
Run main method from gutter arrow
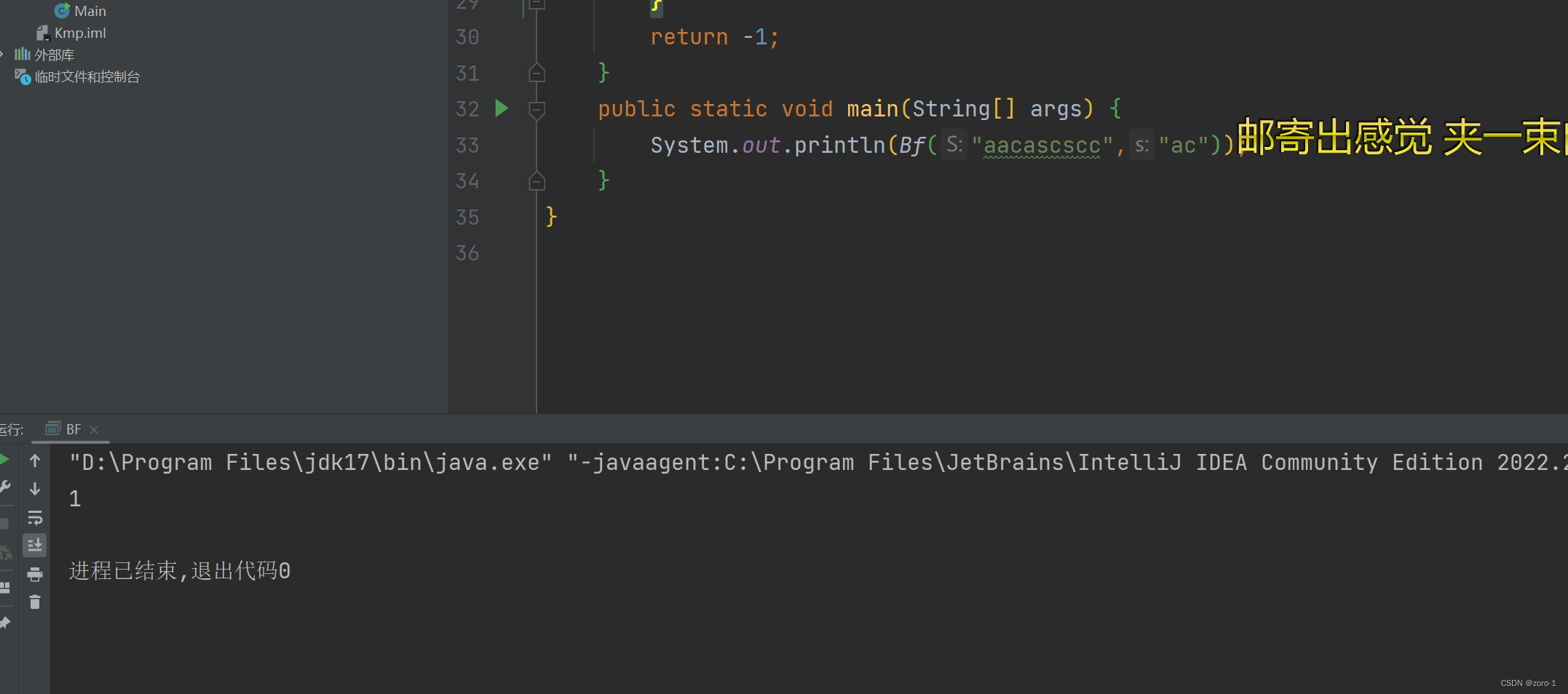pos(502,108)
